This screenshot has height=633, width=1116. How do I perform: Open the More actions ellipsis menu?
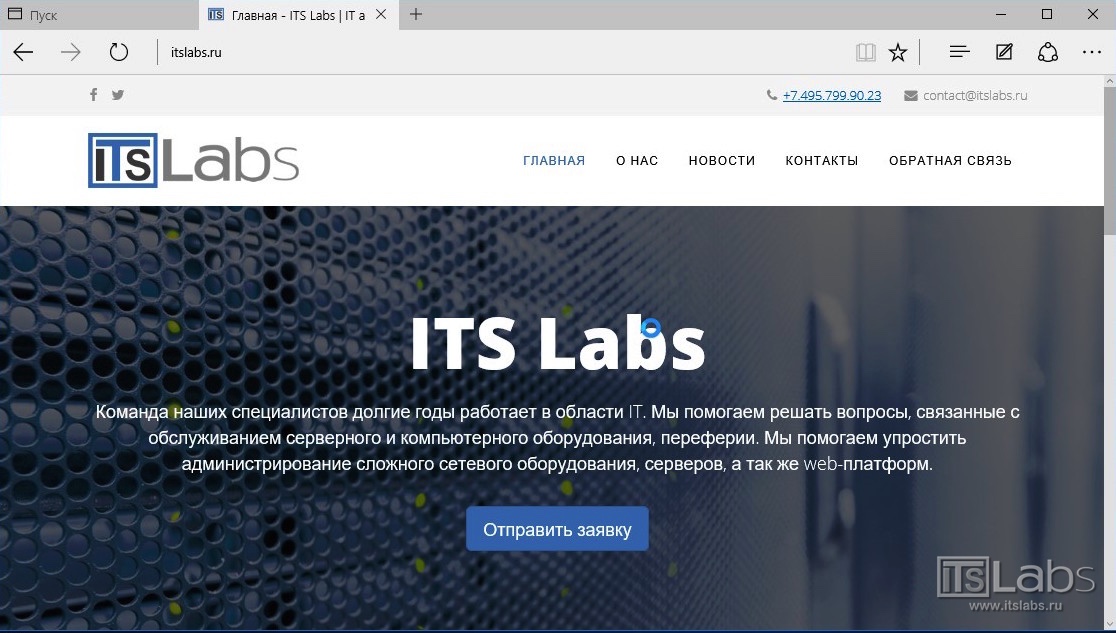point(1092,52)
